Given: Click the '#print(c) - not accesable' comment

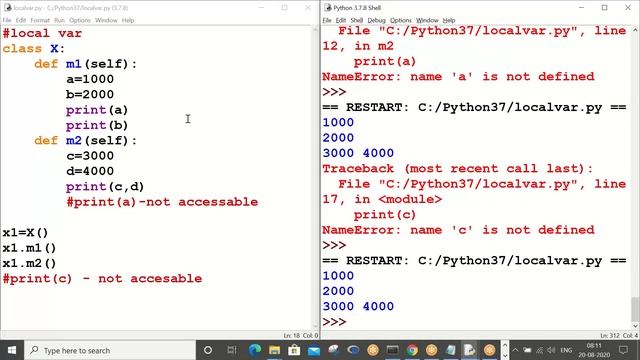Looking at the screenshot, I should [102, 278].
